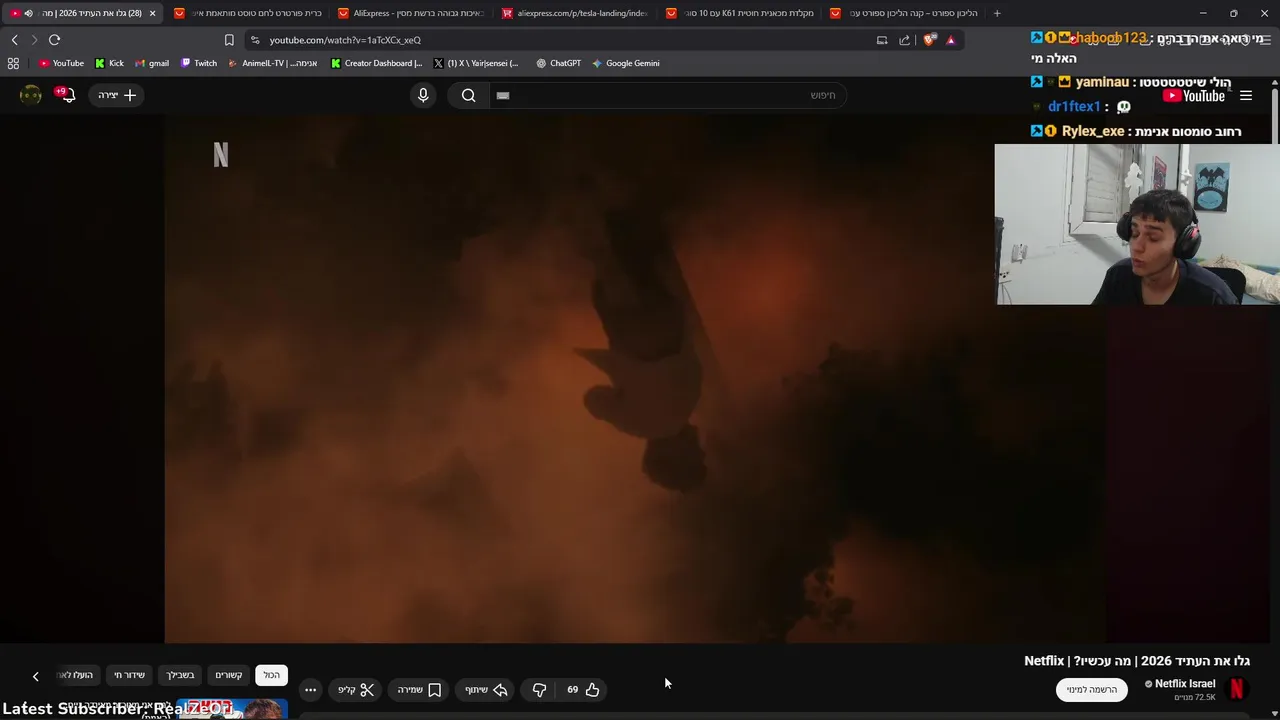Click the share button under the video
This screenshot has width=1280, height=720.
coord(486,689)
